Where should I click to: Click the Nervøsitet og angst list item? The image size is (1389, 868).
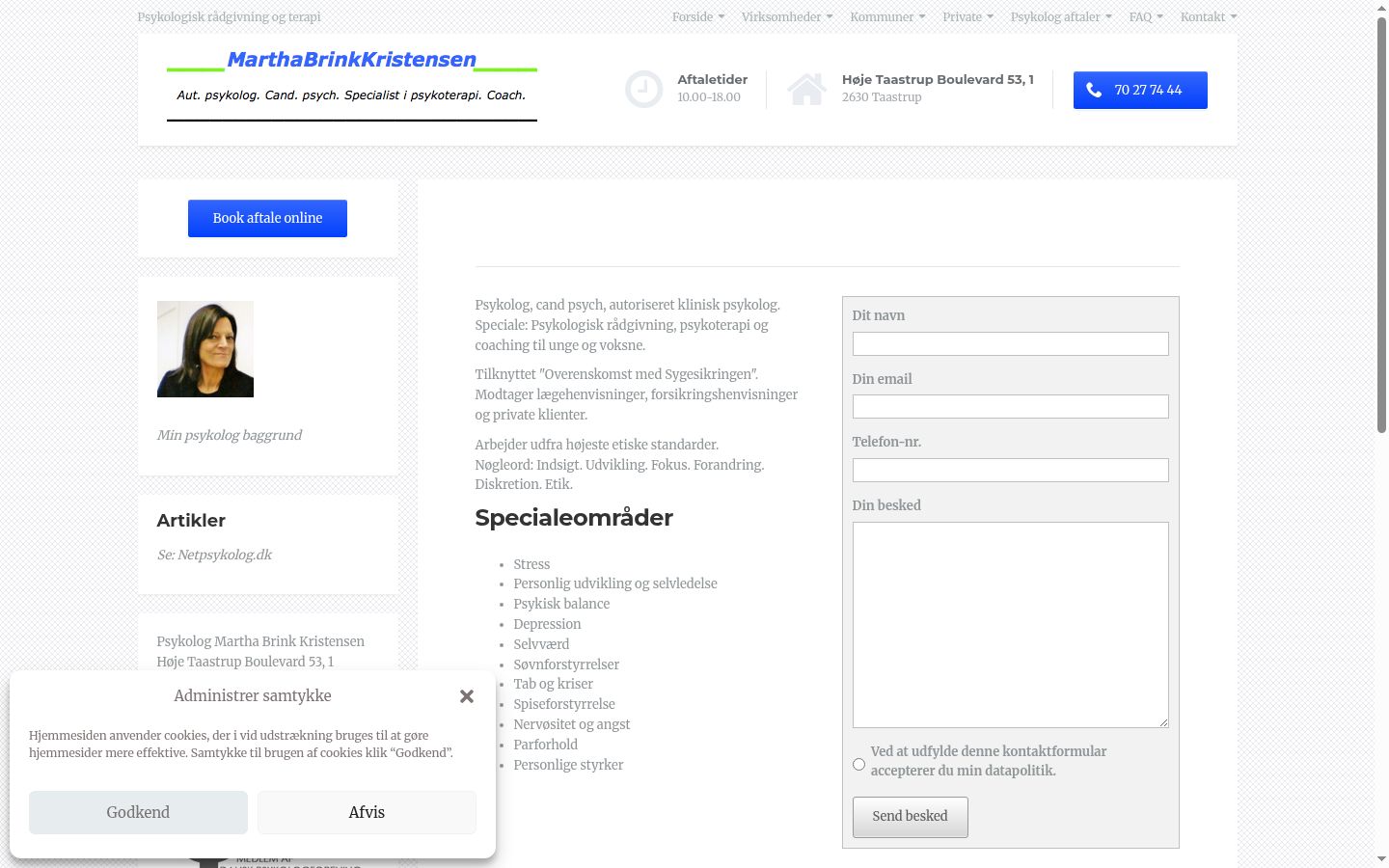[x=571, y=724]
